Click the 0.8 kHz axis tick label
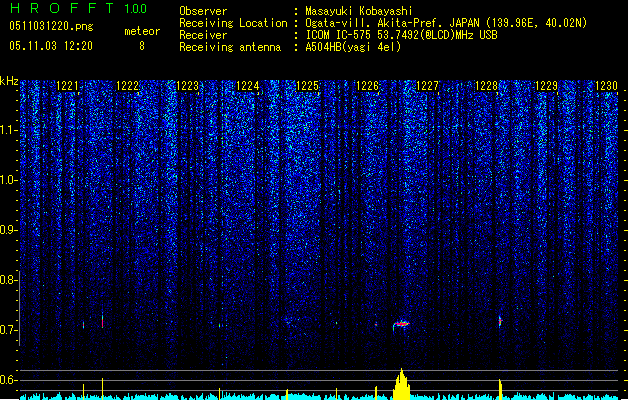The image size is (629, 400). [x=8, y=280]
